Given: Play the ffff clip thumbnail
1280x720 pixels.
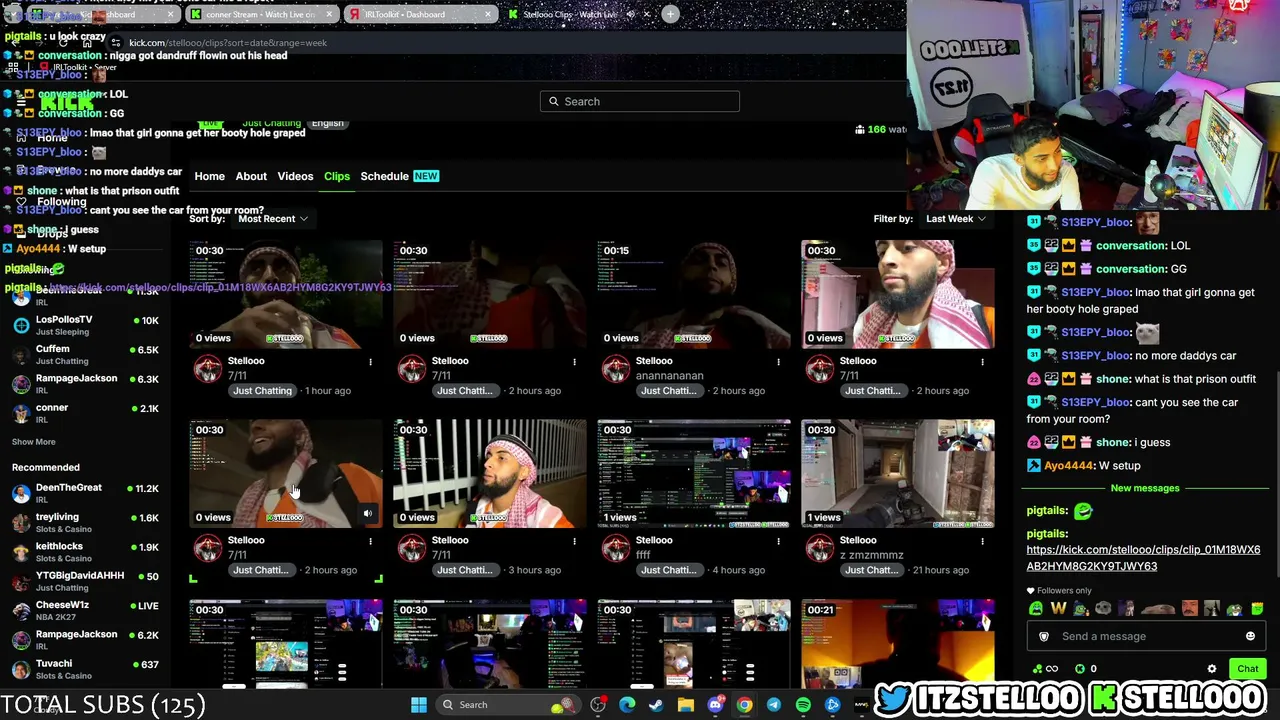Looking at the screenshot, I should tap(694, 473).
